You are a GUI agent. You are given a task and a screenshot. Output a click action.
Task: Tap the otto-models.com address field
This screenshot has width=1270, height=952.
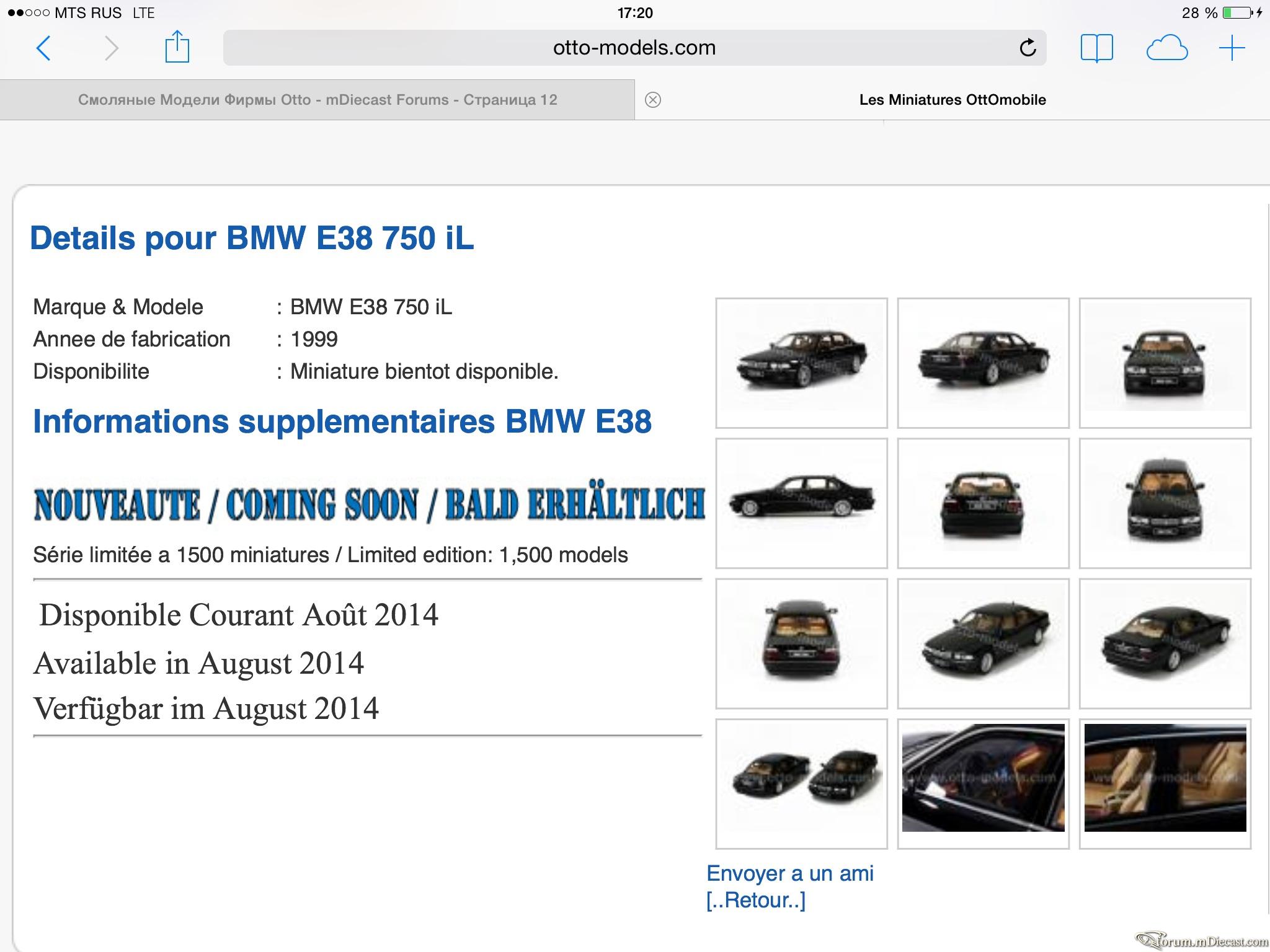click(x=634, y=48)
